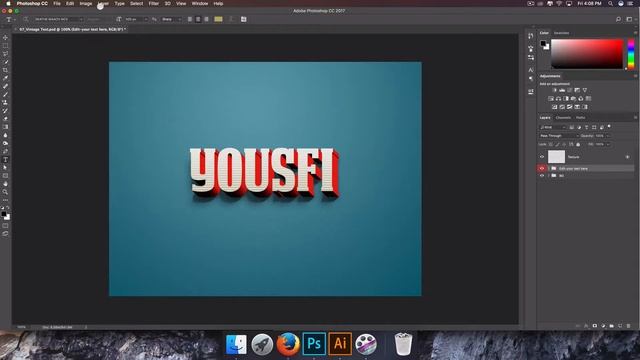Viewport: 640px width, 360px height.
Task: Open the Filter menu
Action: pos(153,3)
